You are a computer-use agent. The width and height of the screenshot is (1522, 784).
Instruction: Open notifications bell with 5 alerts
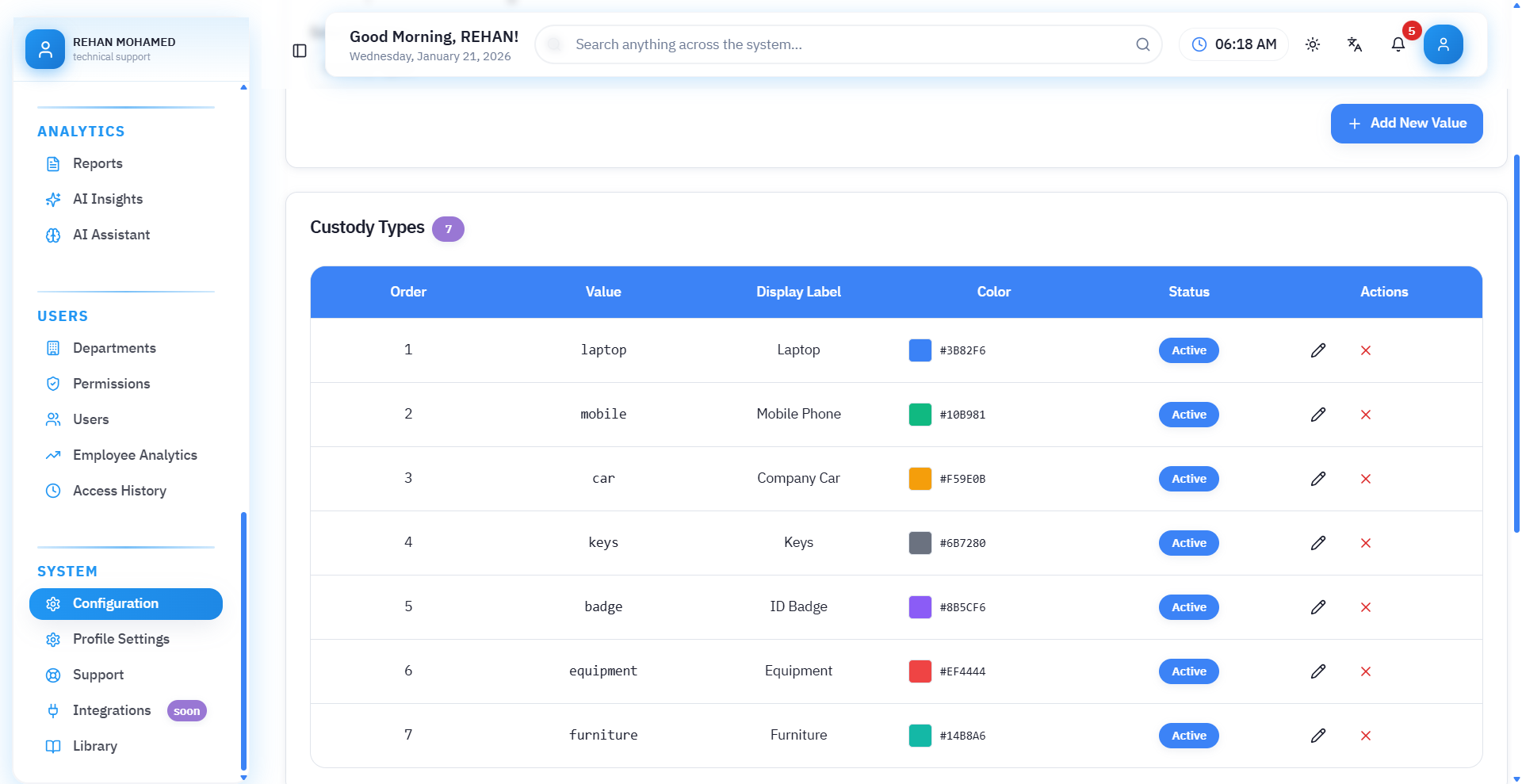[1398, 44]
